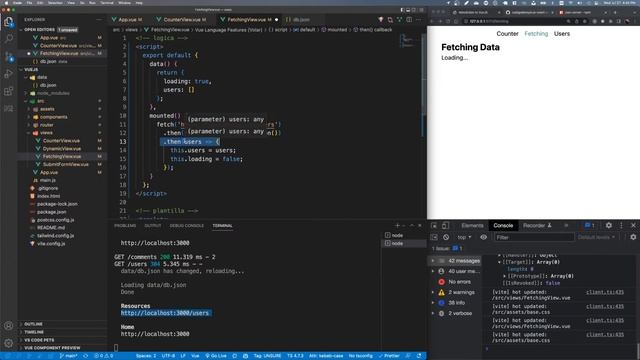Switch to the CounterView.vue editor tab

[182, 20]
